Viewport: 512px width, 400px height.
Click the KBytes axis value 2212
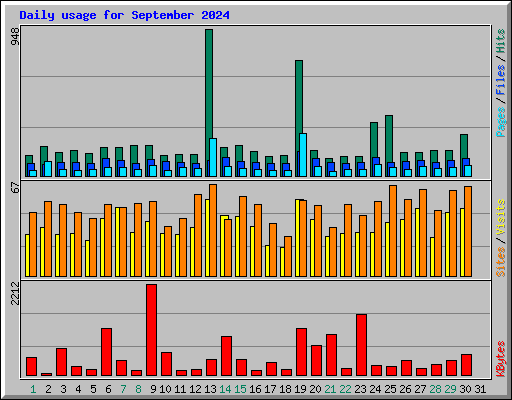[x=15, y=294]
